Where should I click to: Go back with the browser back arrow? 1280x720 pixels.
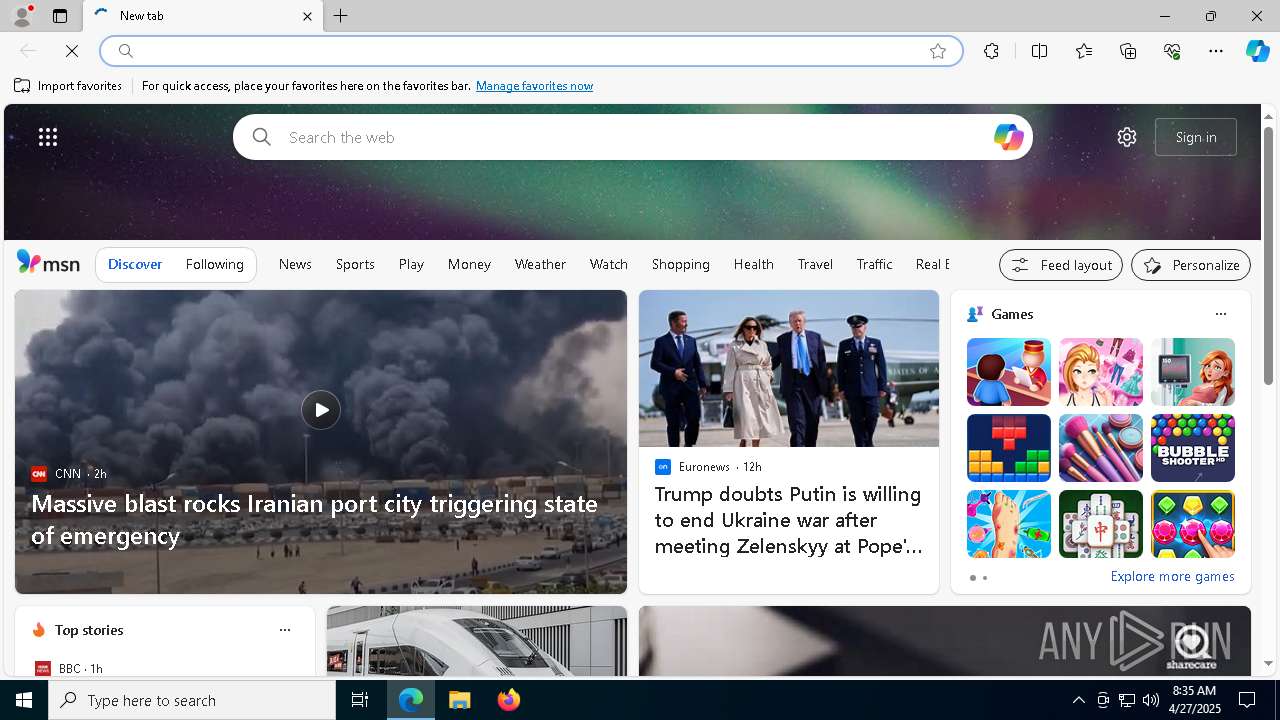click(x=28, y=51)
